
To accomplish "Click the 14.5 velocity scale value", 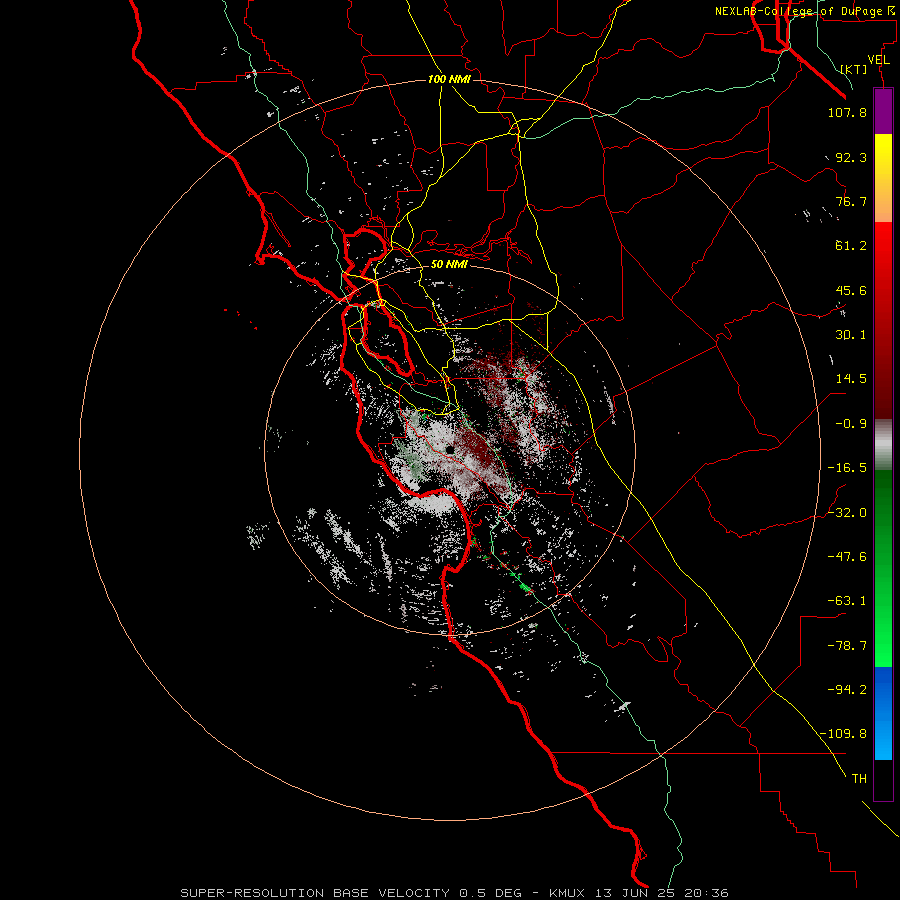I will [851, 379].
